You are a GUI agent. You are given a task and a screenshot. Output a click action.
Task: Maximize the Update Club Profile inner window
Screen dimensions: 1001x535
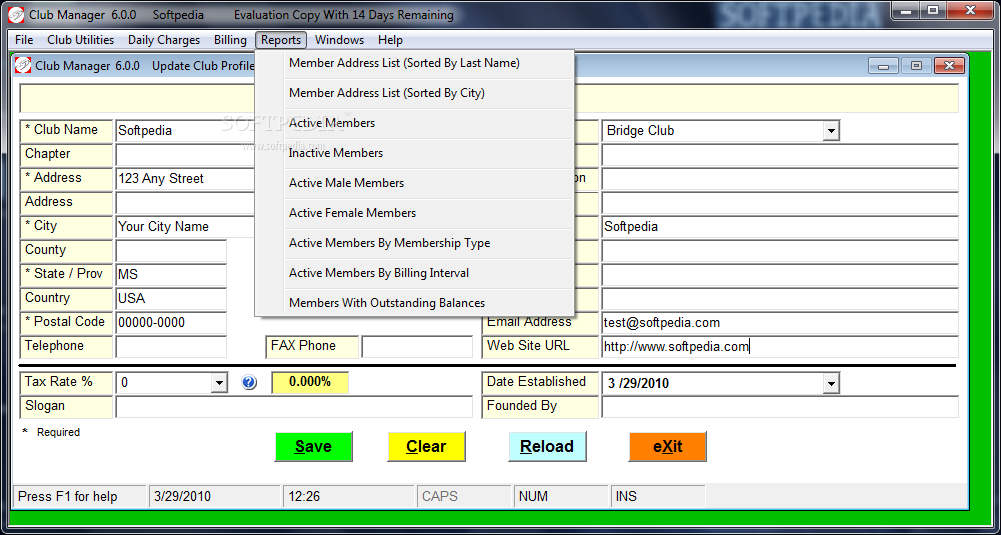pos(916,66)
